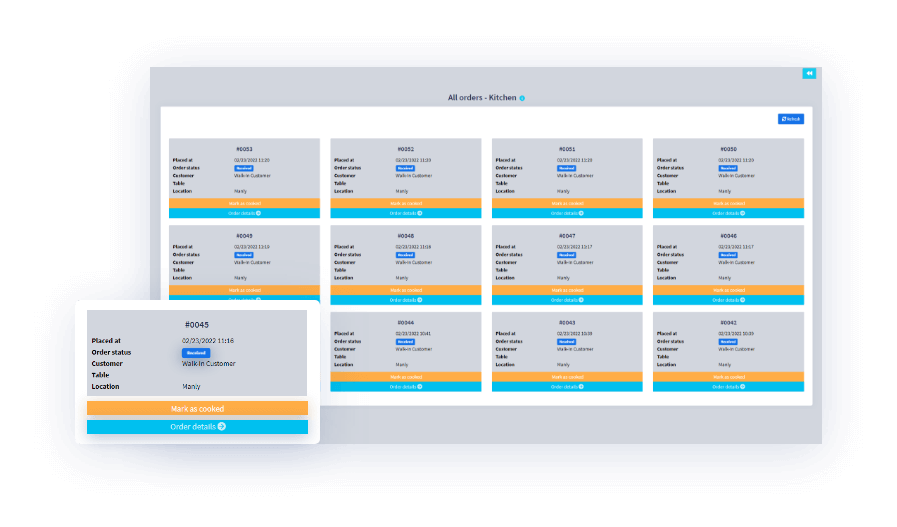
Task: Click the double-arrow back icon at top right
Action: (x=808, y=73)
